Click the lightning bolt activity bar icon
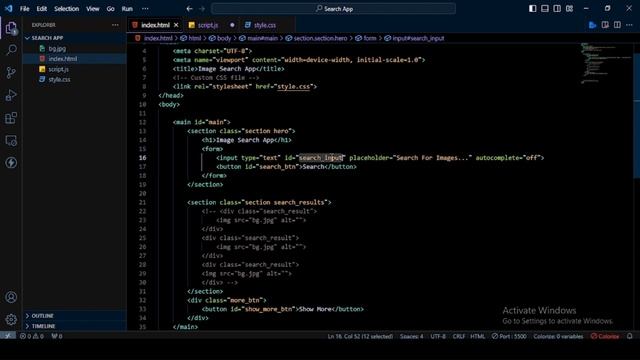 (x=11, y=162)
